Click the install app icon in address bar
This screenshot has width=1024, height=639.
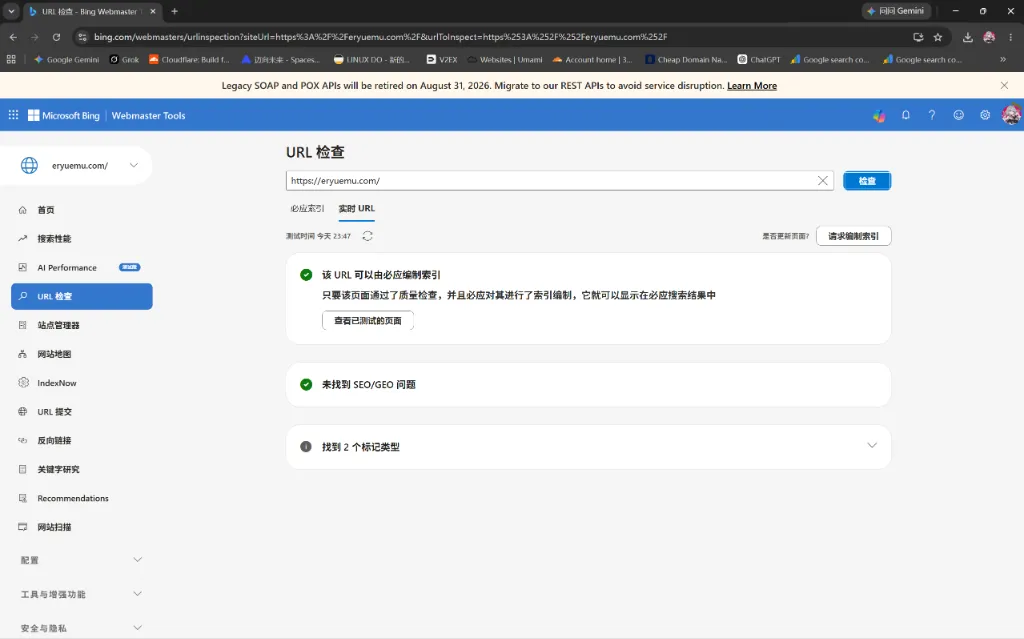[918, 37]
